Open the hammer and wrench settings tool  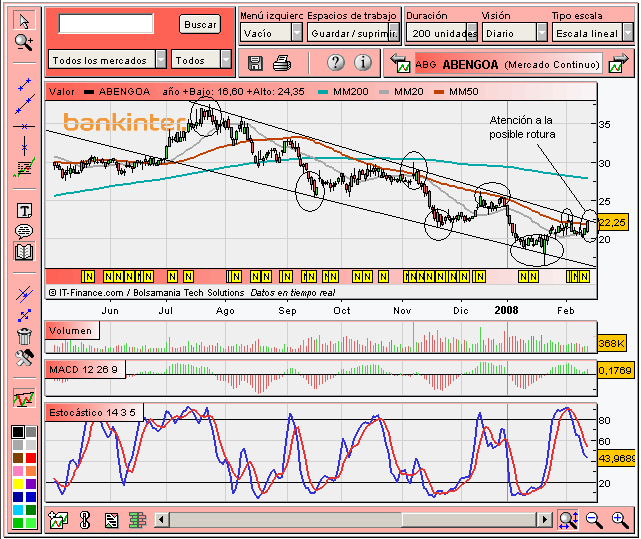coord(24,358)
